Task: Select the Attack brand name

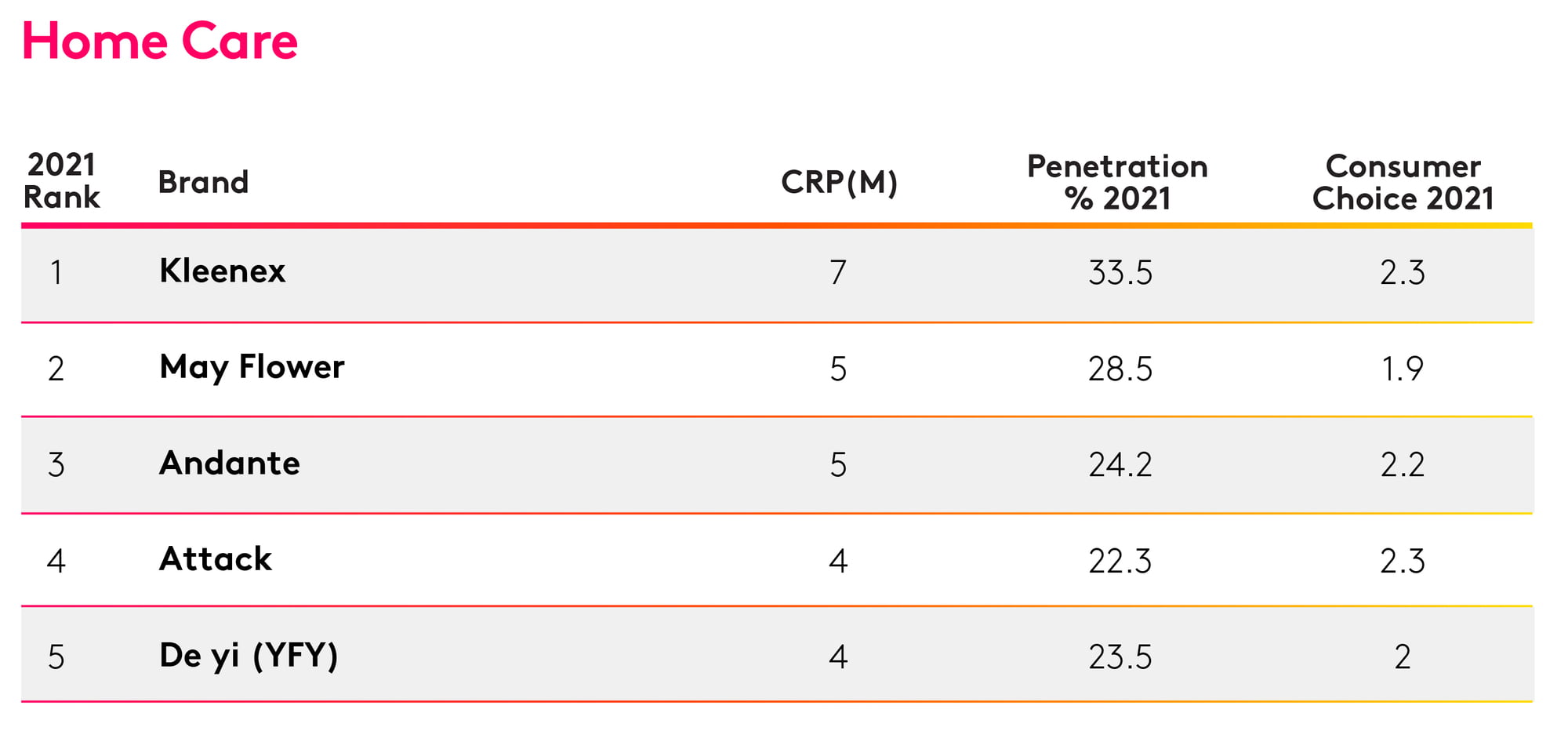Action: click(x=216, y=559)
